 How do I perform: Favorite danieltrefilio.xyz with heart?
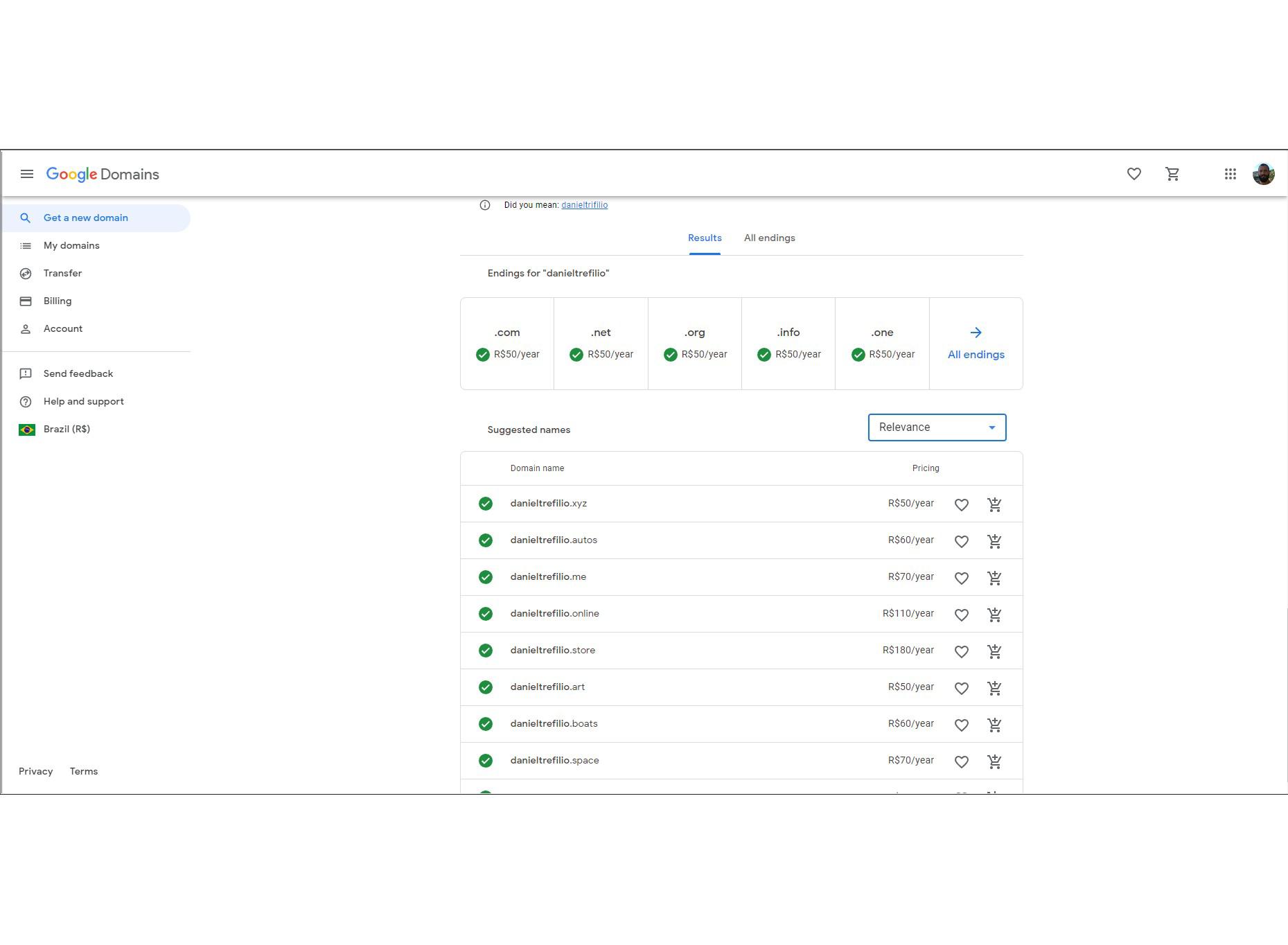[x=962, y=505]
